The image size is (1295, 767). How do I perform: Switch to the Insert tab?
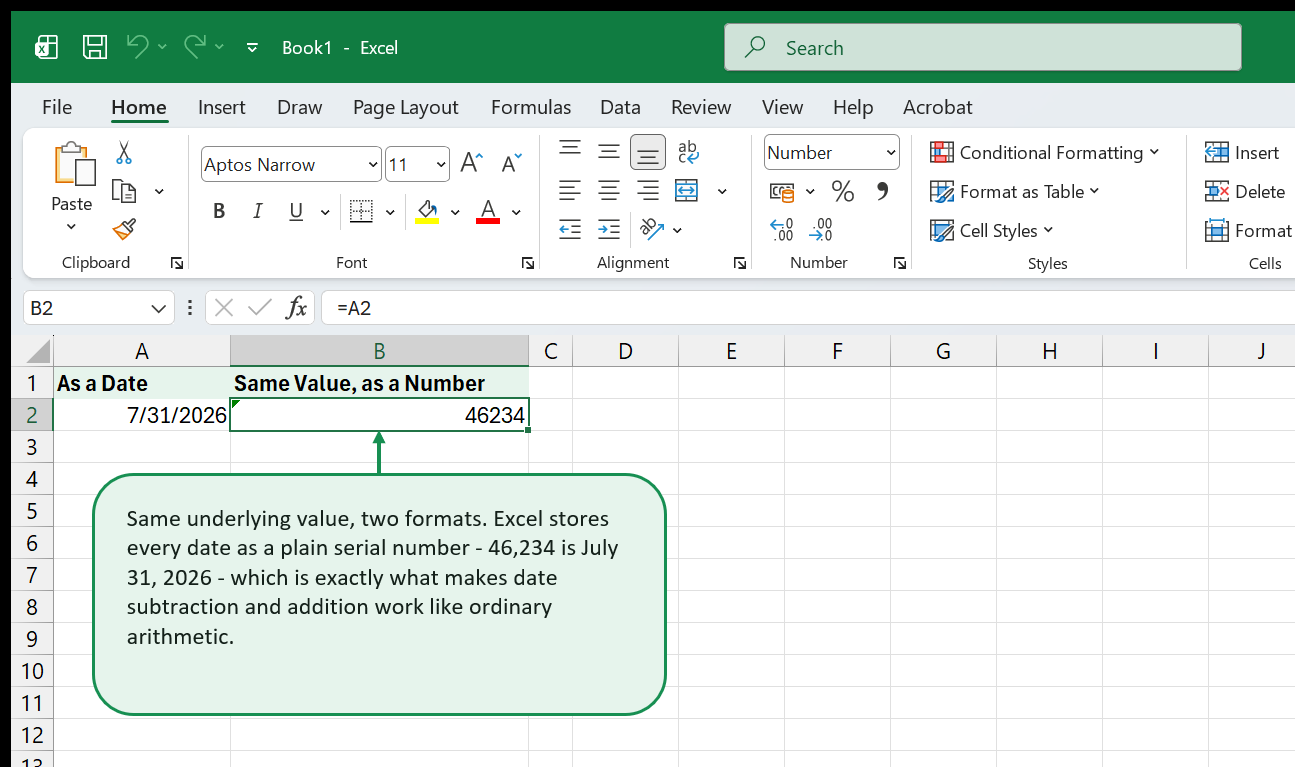click(222, 107)
